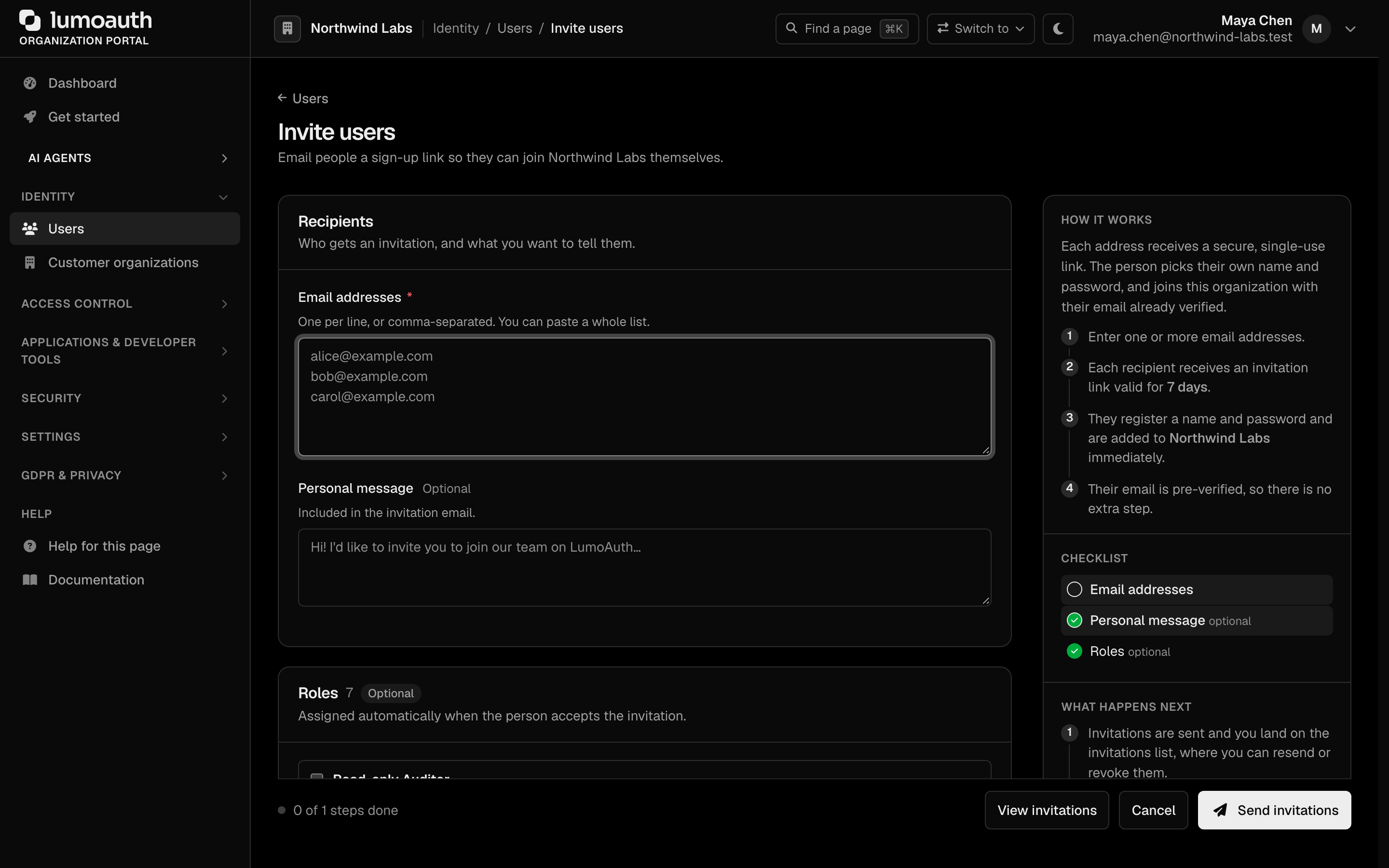
Task: Expand the GDPR & Privacy section
Action: pyautogui.click(x=124, y=475)
